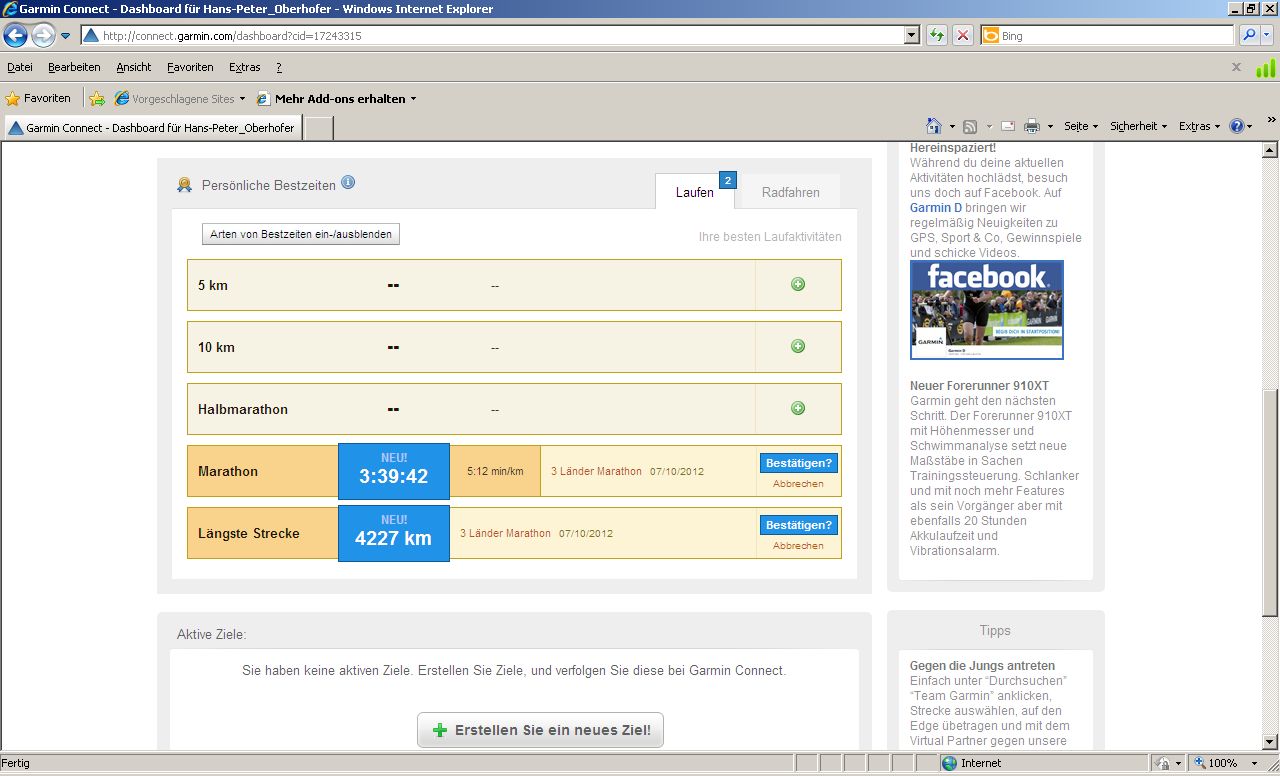Expand the Seite dropdown menu
This screenshot has width=1280, height=776.
[1080, 126]
